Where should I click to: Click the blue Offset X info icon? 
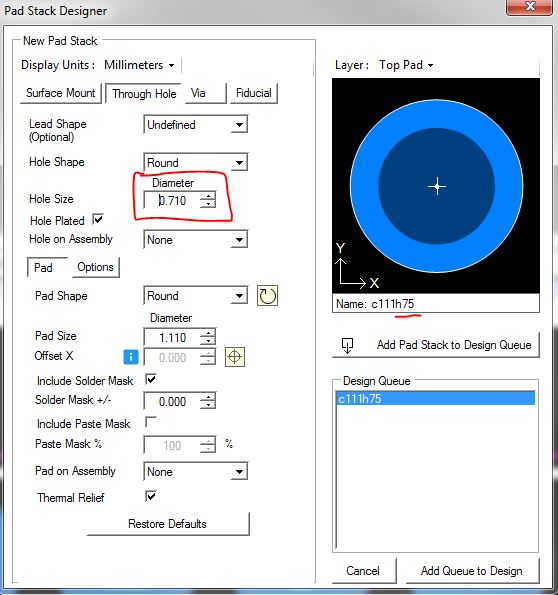(131, 357)
